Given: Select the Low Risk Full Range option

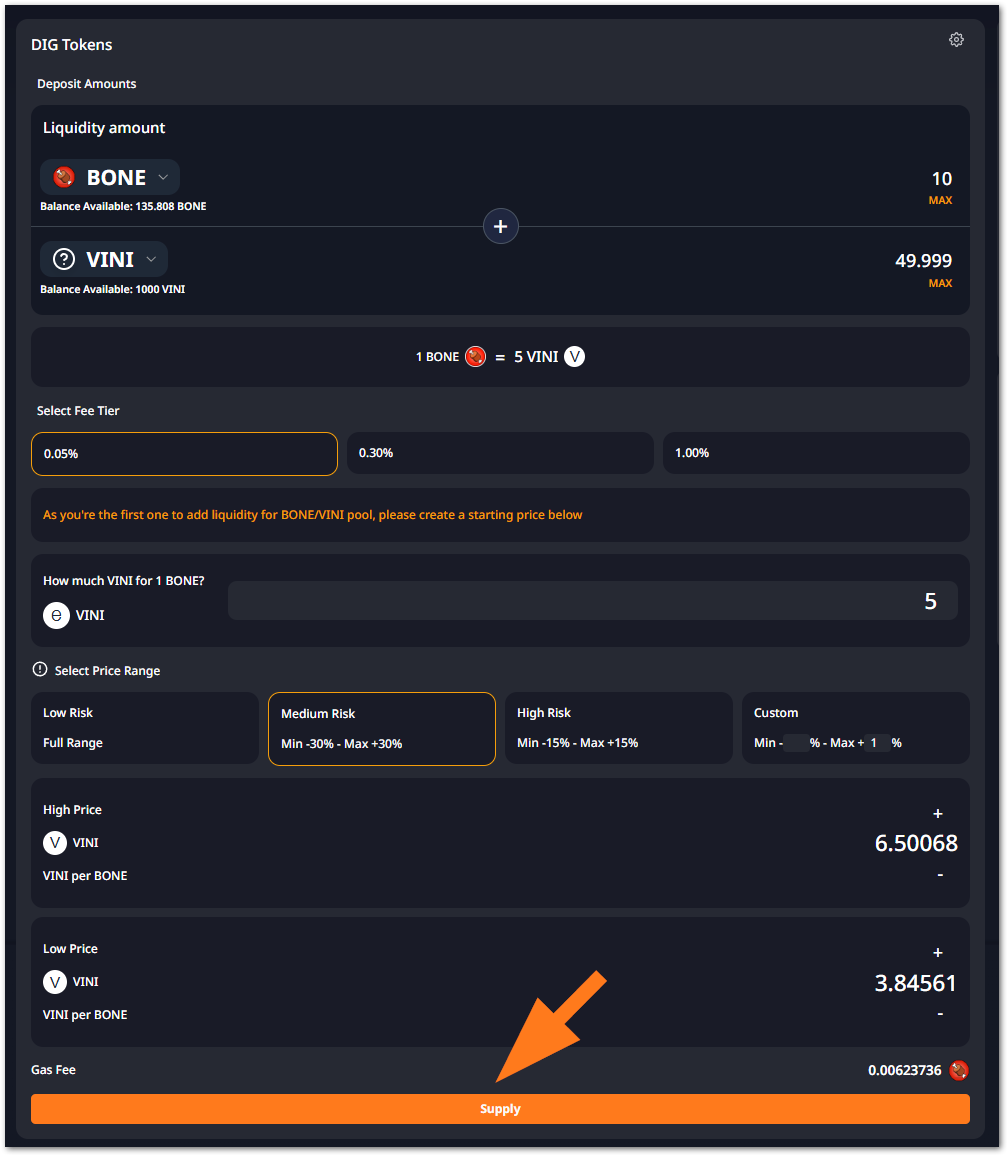Looking at the screenshot, I should 145,728.
